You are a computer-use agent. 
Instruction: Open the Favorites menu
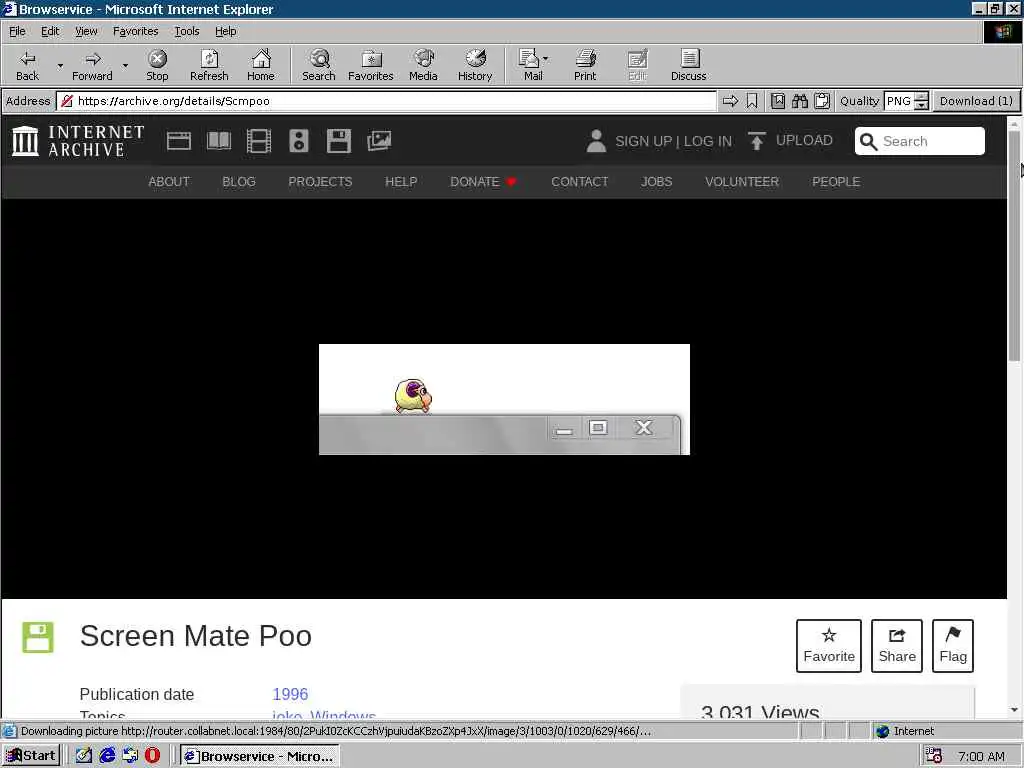(135, 31)
